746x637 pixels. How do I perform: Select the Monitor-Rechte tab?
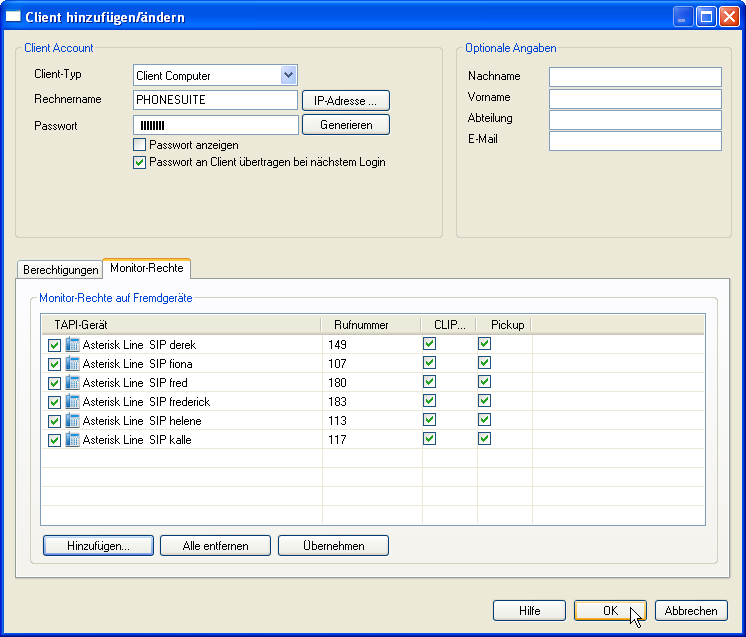146,269
